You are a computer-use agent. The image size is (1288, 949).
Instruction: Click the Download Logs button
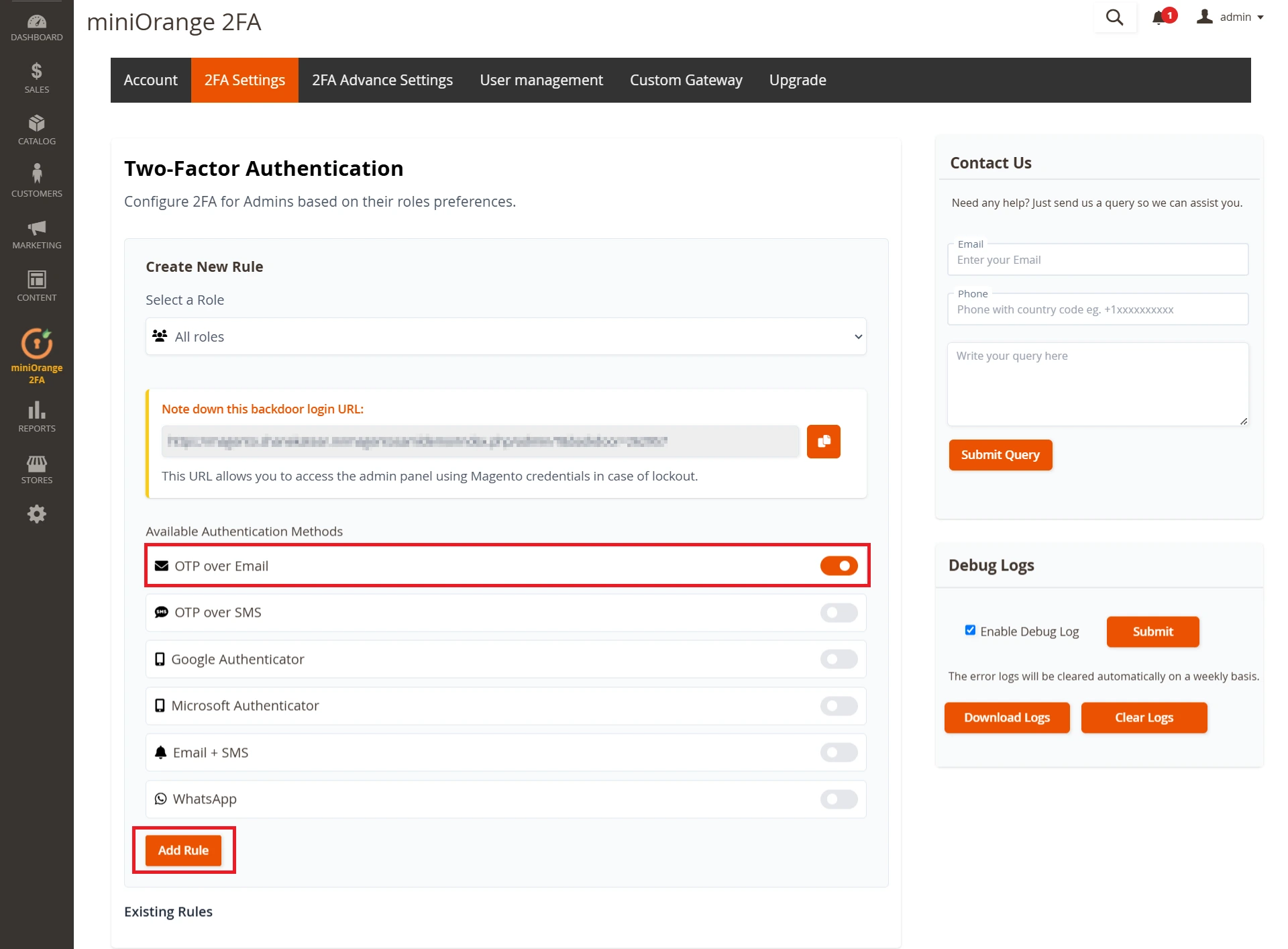pos(1007,717)
